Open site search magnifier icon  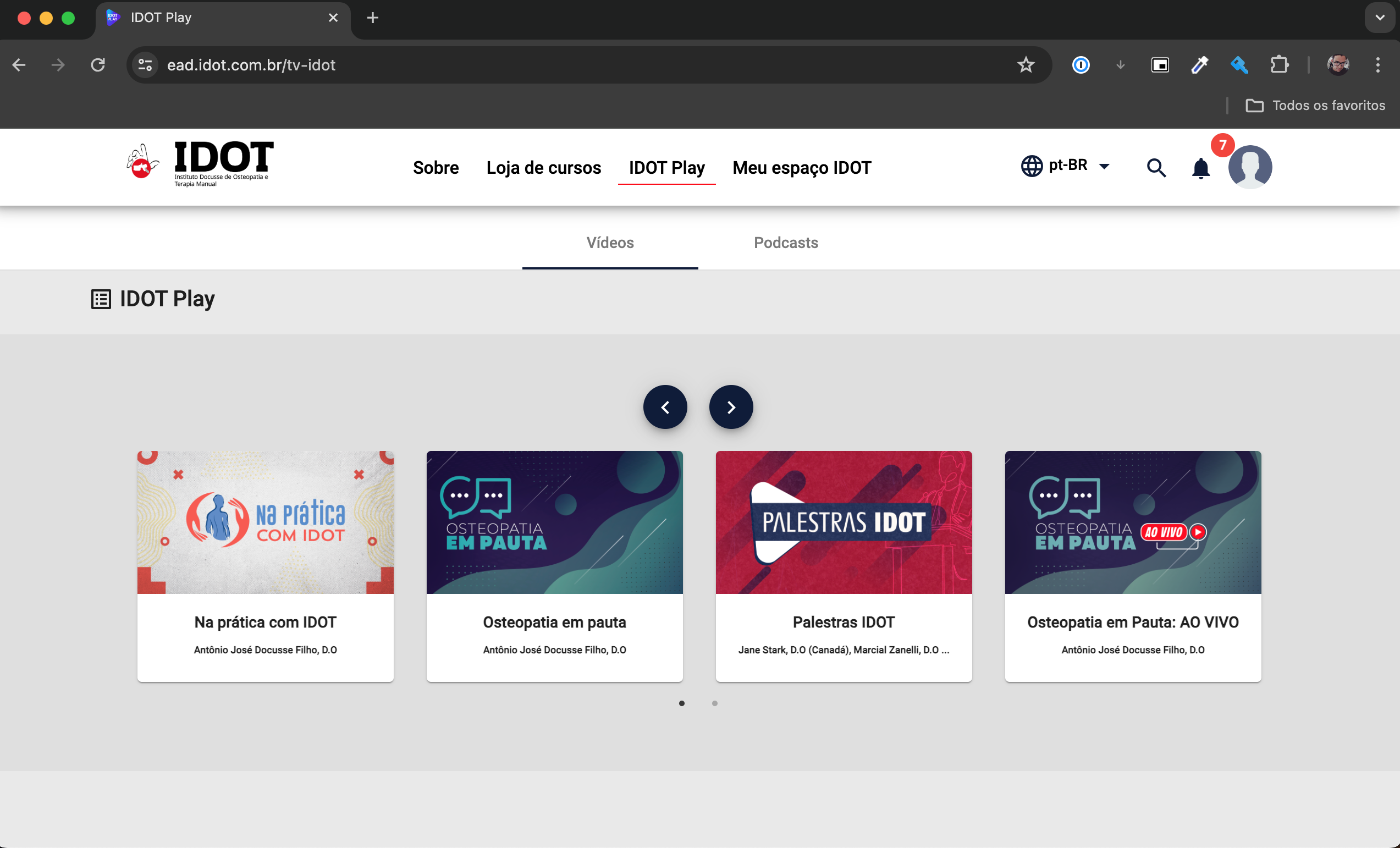(1156, 168)
